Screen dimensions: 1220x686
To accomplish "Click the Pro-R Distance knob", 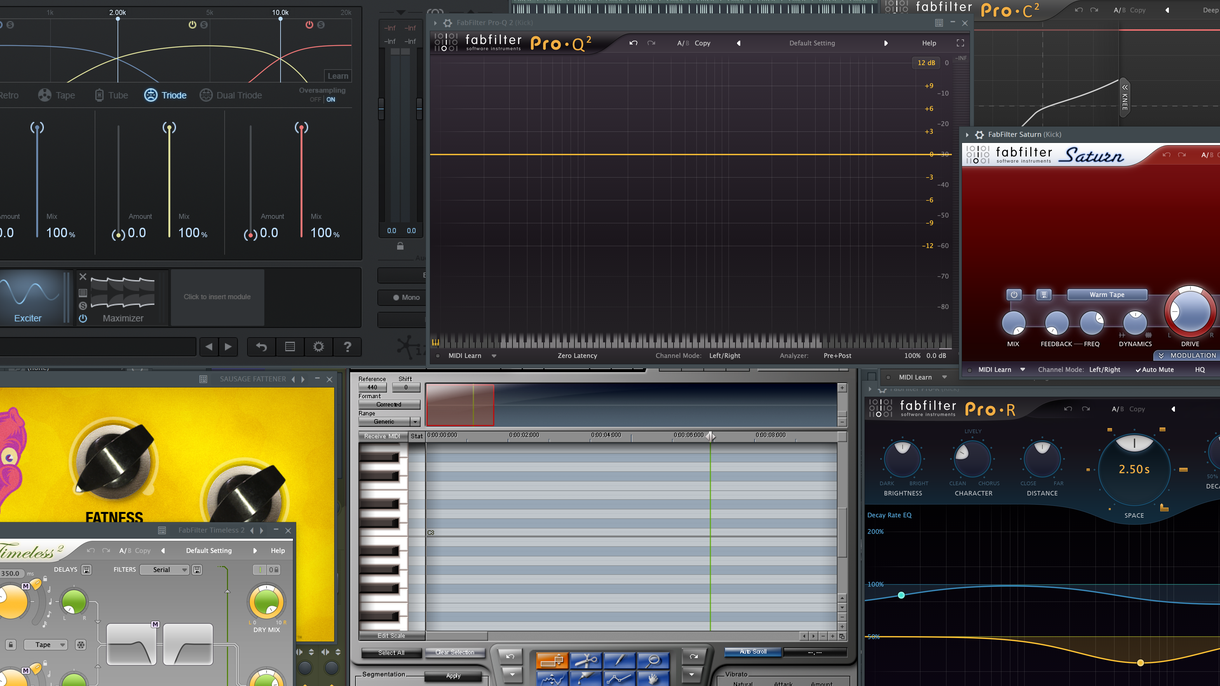I will click(1041, 458).
